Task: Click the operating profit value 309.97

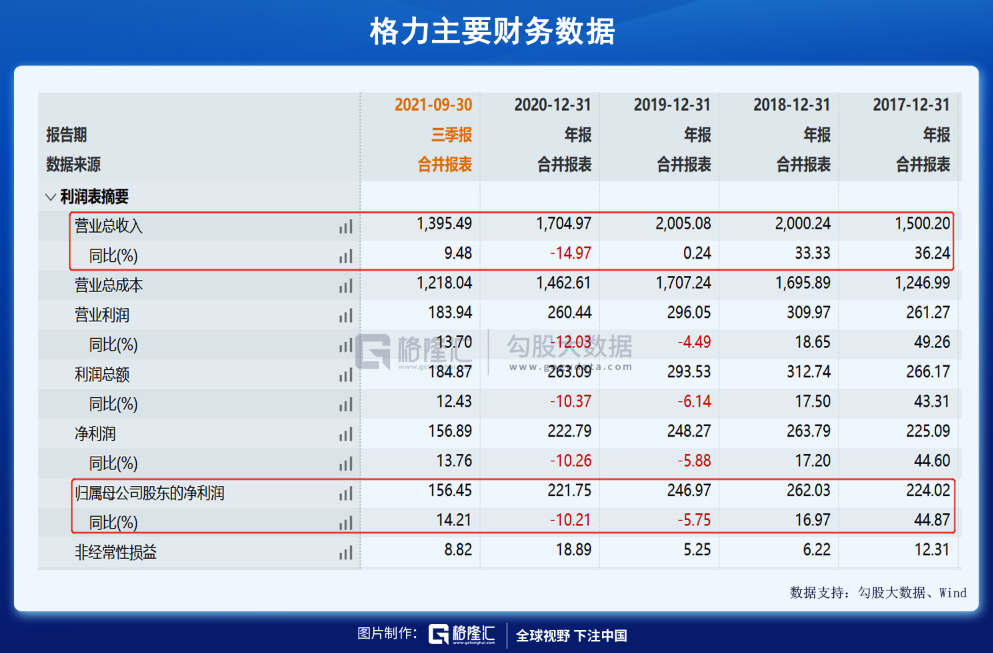Action: tap(809, 313)
